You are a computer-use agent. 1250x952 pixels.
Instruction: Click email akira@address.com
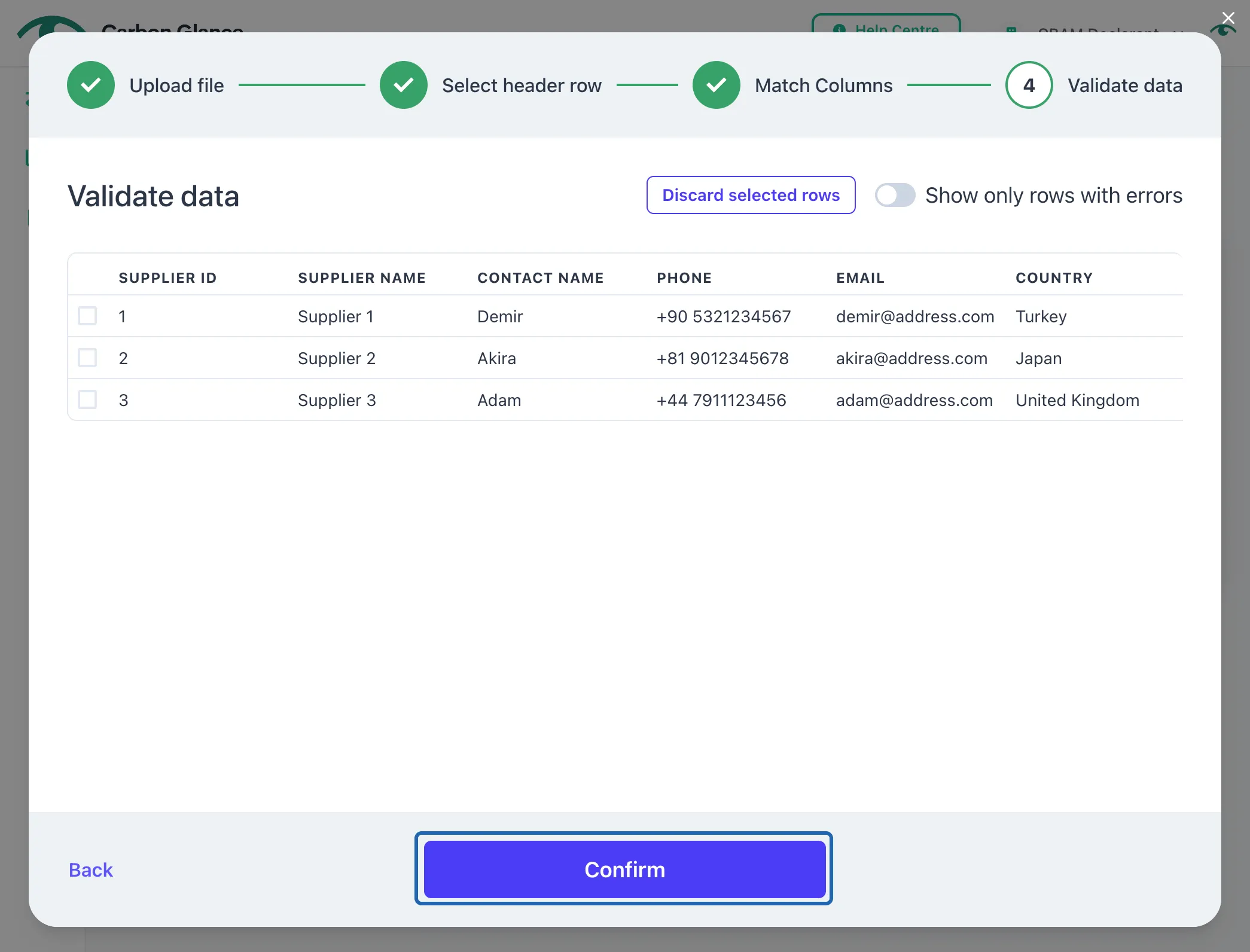(x=911, y=358)
